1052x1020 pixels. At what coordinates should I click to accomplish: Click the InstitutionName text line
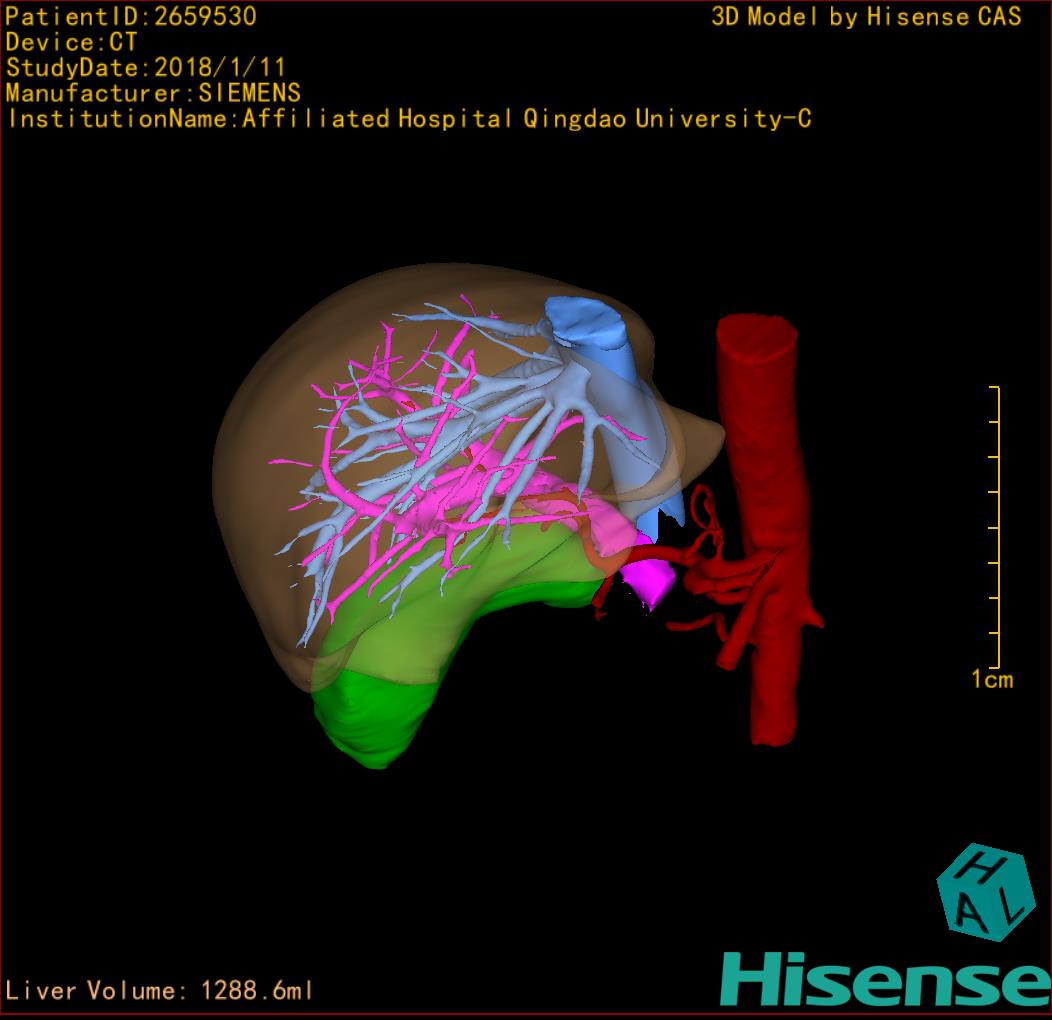pos(408,119)
